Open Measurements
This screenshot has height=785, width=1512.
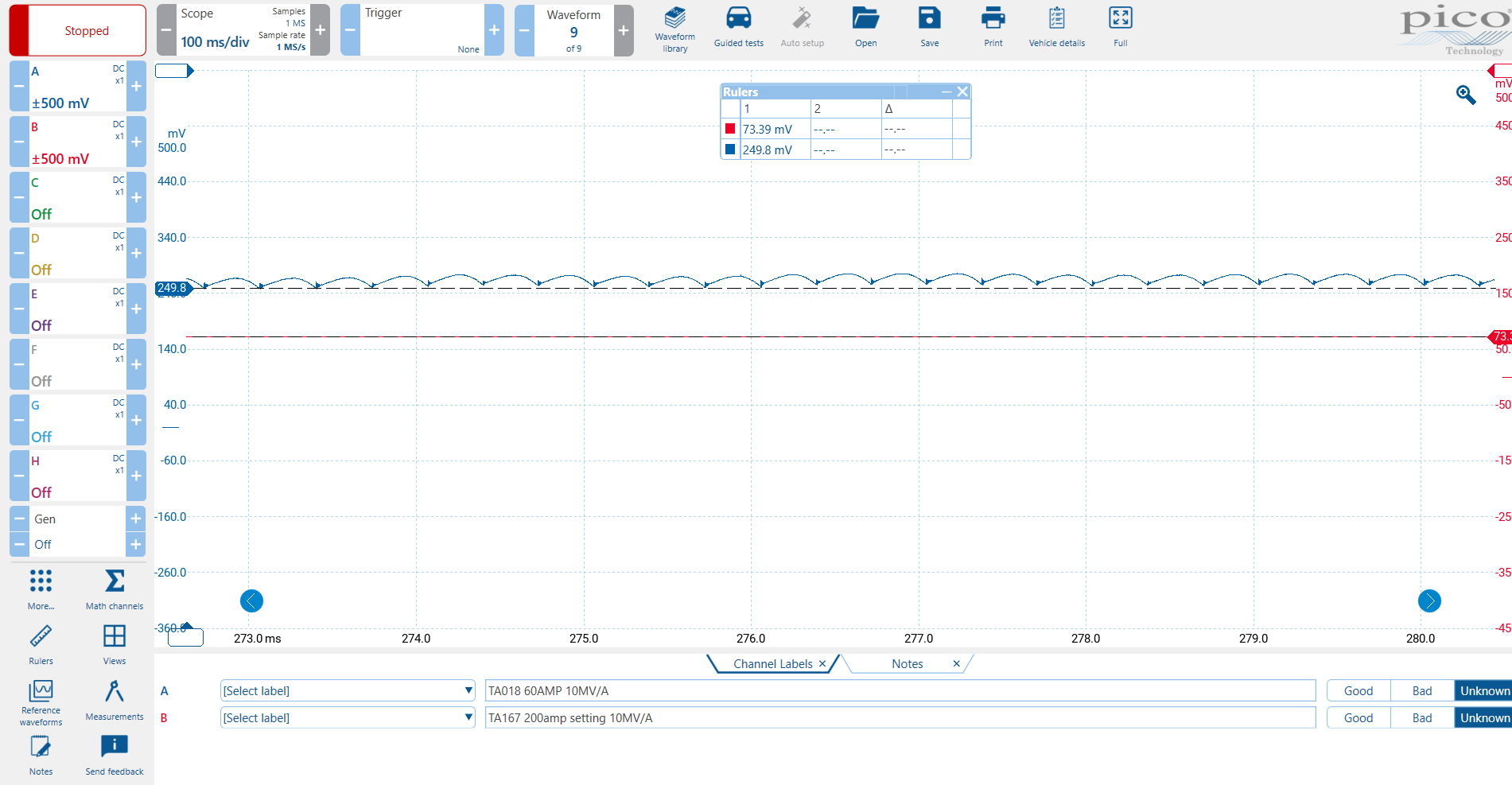[115, 700]
